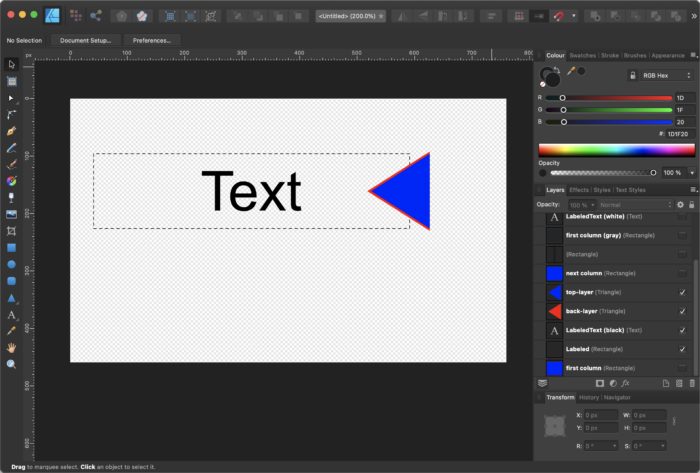This screenshot has width=700, height=473.
Task: Click the Preferences... button
Action: click(152, 41)
